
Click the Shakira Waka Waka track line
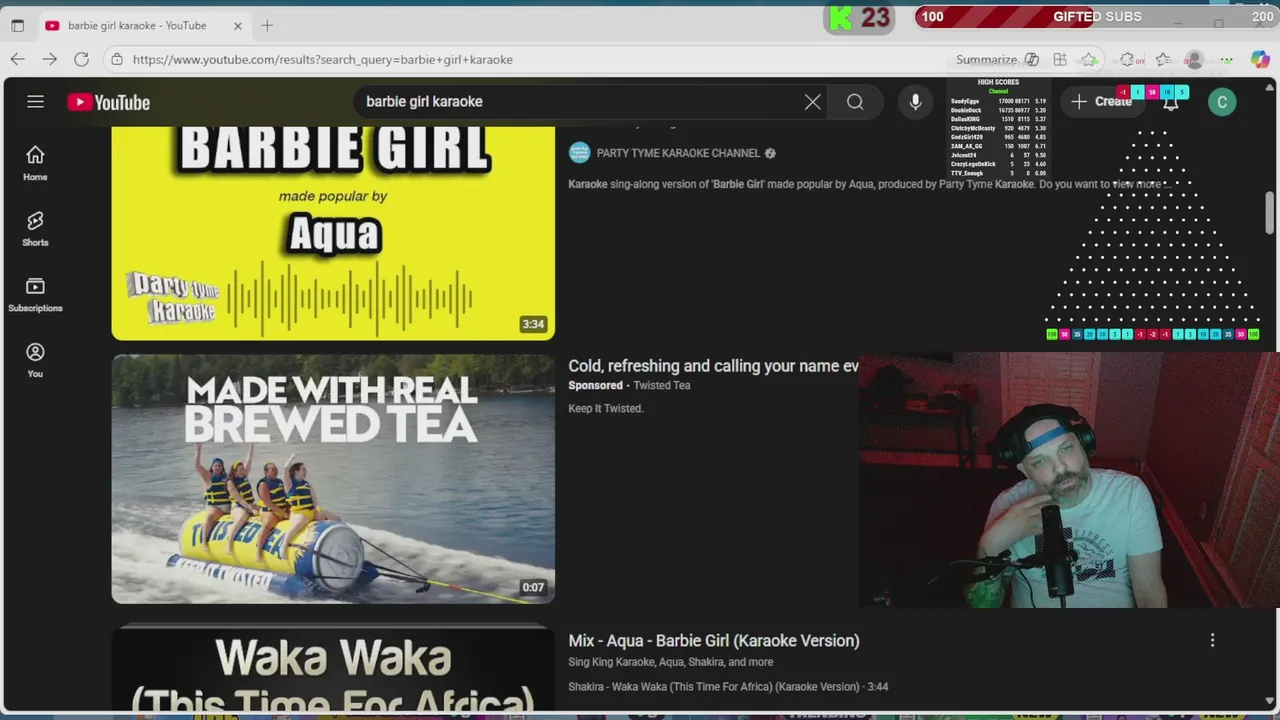pyautogui.click(x=728, y=687)
